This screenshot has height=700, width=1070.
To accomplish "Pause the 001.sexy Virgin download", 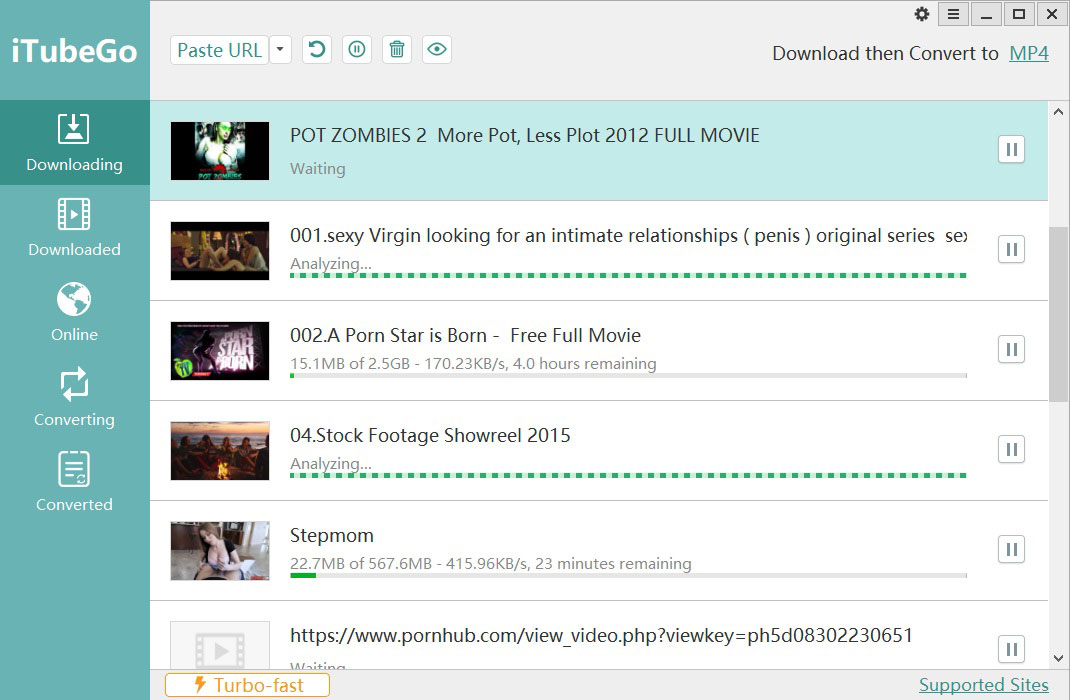I will [x=1011, y=250].
